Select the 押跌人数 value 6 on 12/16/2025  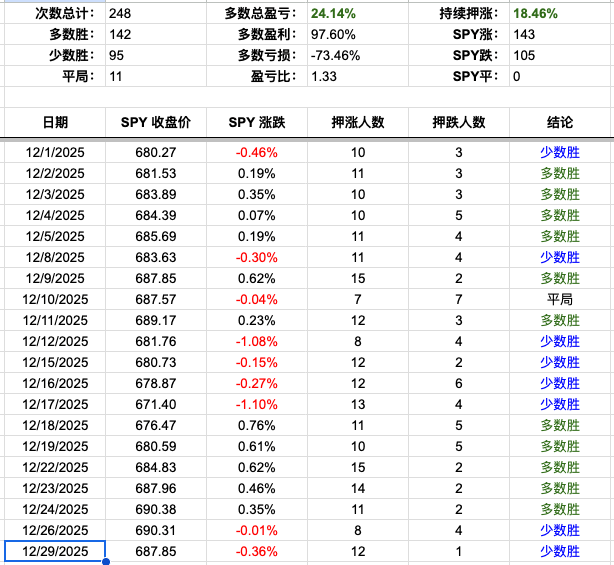459,383
